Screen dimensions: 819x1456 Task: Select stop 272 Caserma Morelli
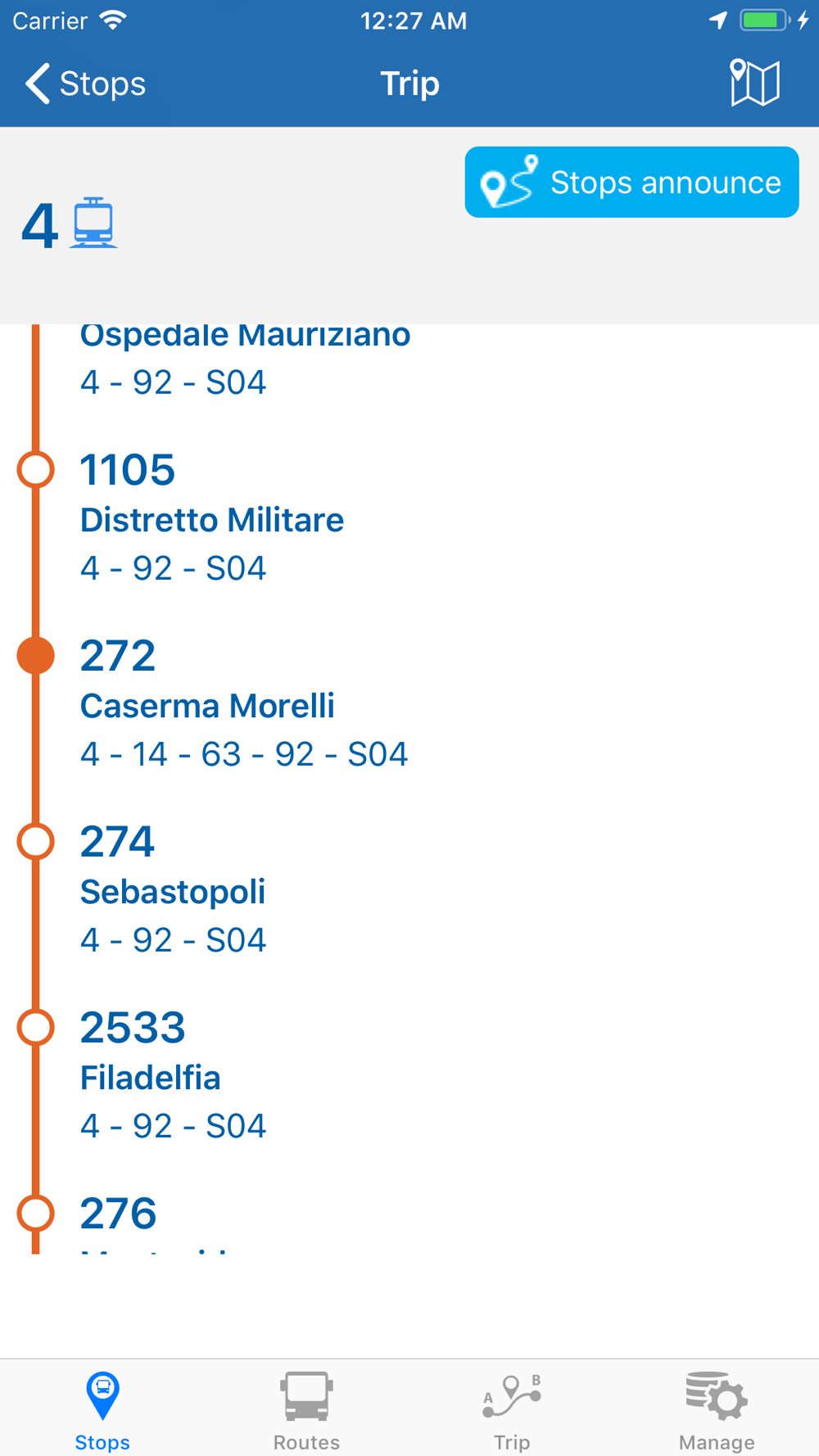tap(409, 704)
